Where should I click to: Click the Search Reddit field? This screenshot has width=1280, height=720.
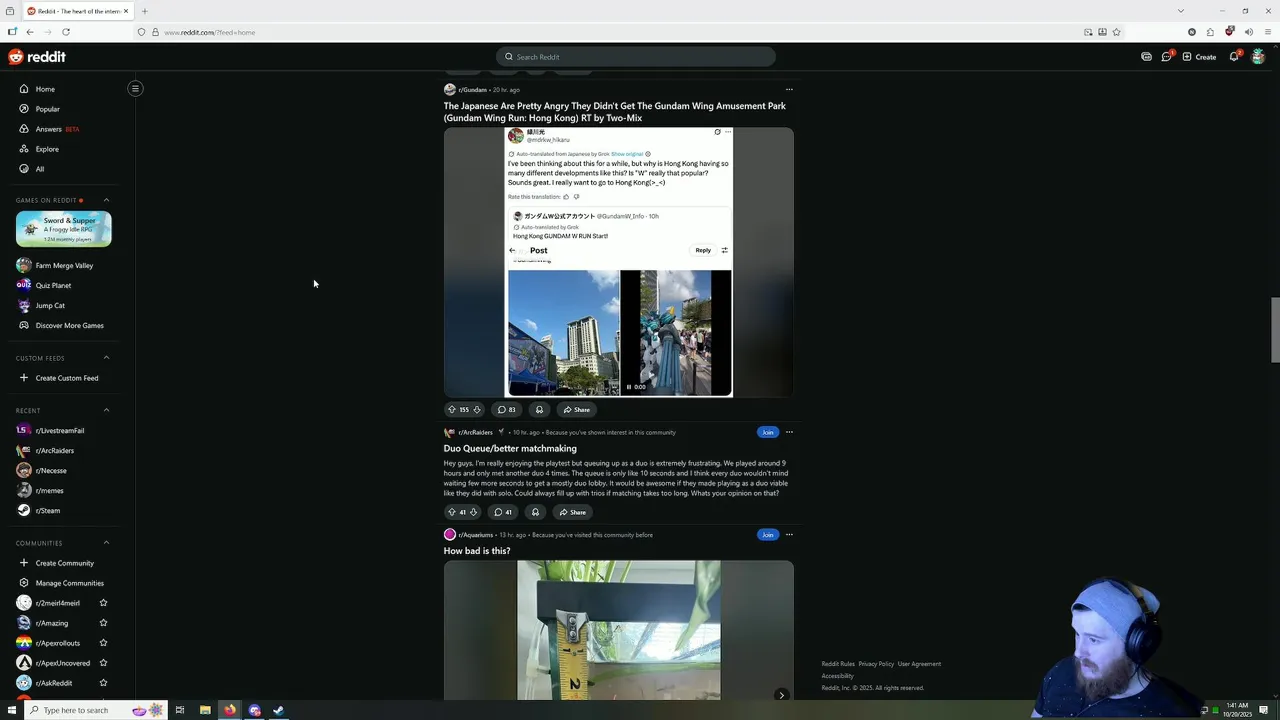[x=636, y=57]
